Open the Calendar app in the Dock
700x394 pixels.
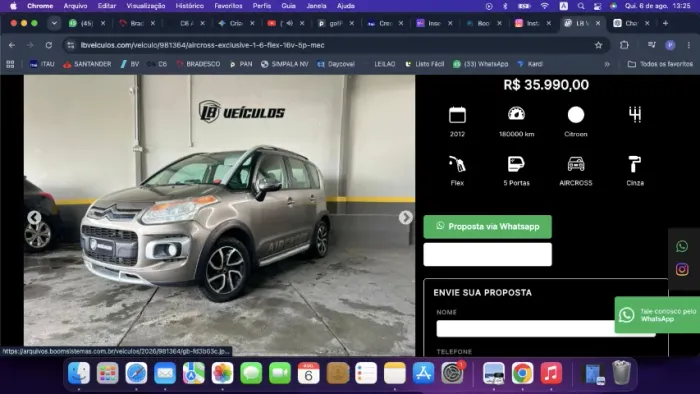(308, 373)
